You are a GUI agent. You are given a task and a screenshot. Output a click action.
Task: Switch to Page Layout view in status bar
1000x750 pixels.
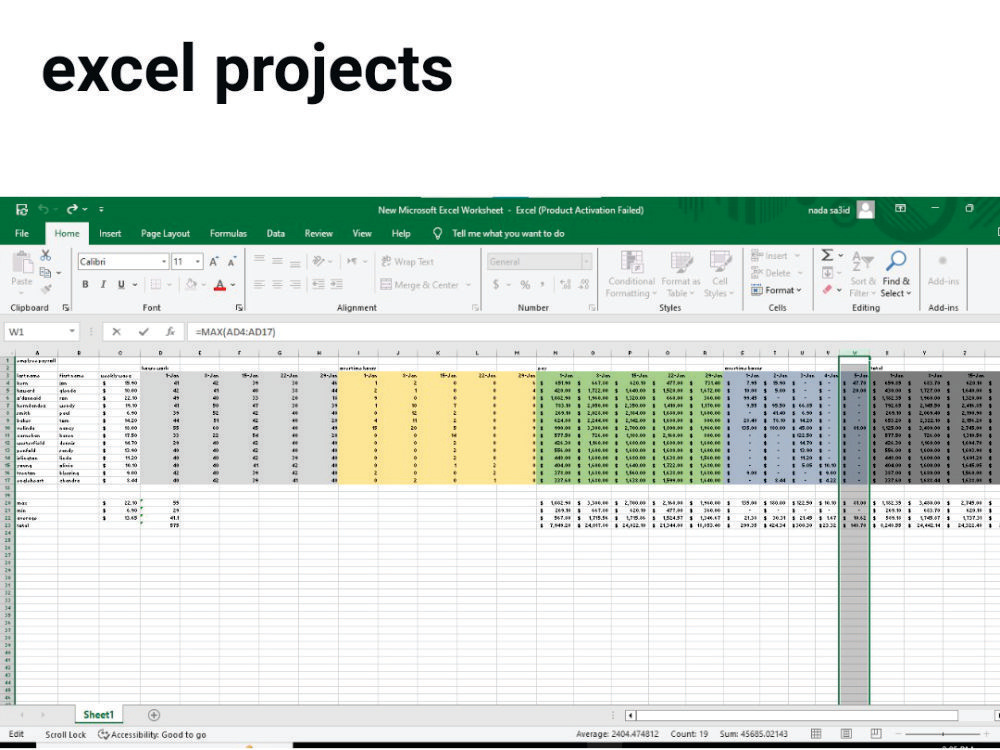846,734
